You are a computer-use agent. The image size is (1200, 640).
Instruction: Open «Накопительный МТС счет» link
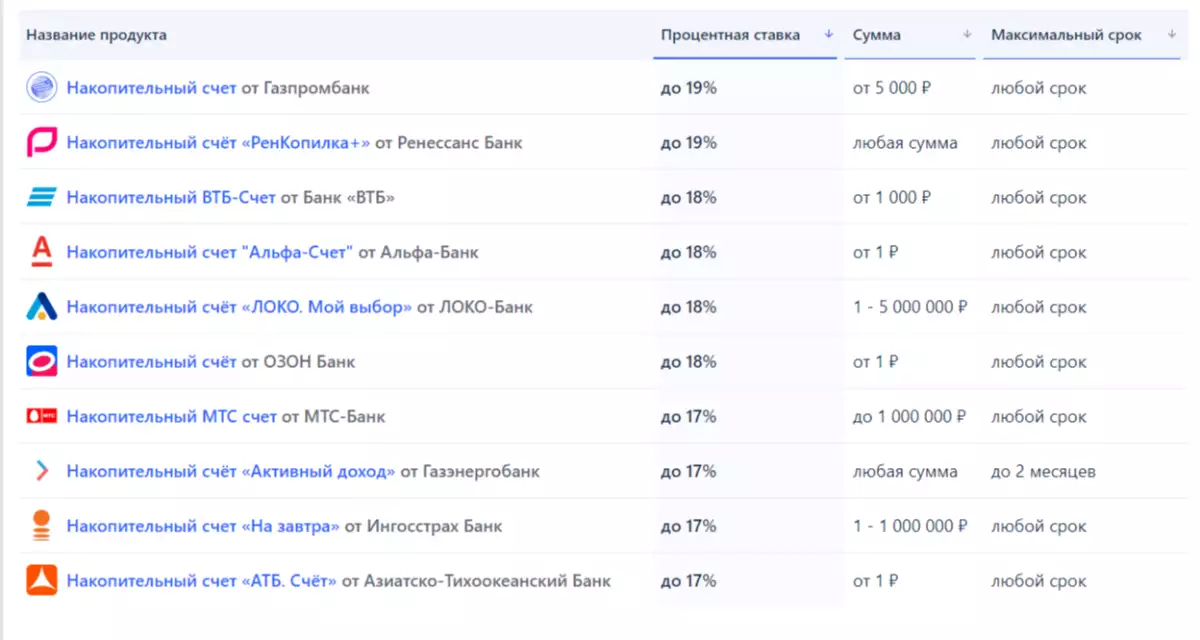click(x=171, y=417)
